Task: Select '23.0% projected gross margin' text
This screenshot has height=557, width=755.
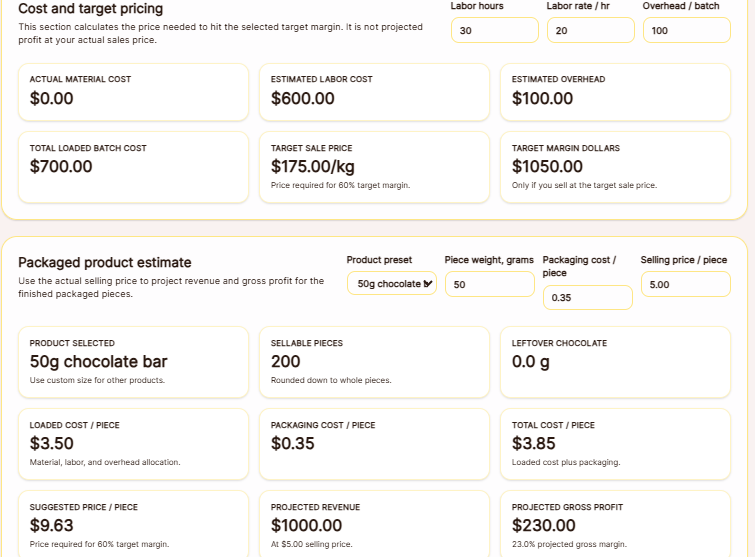Action: tap(569, 544)
